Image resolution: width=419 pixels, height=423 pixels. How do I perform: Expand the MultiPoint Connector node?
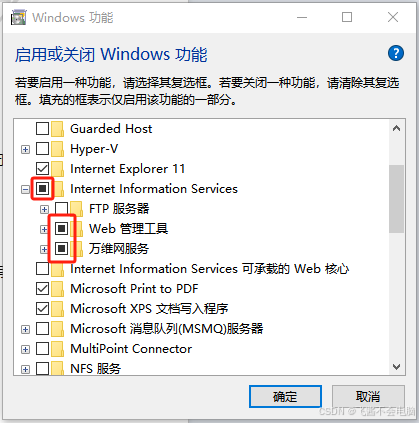point(25,349)
